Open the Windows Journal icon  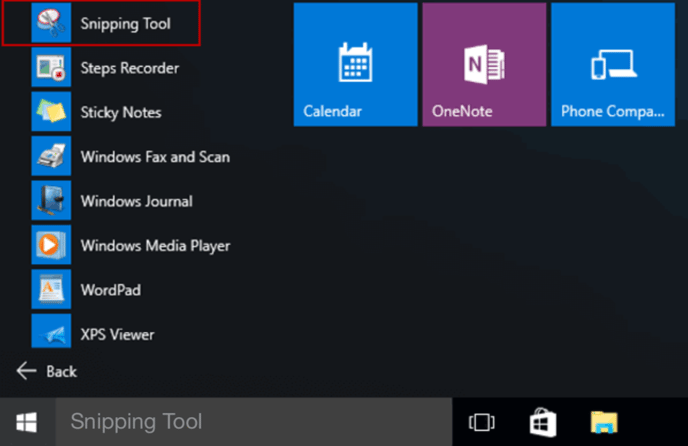pyautogui.click(x=49, y=201)
